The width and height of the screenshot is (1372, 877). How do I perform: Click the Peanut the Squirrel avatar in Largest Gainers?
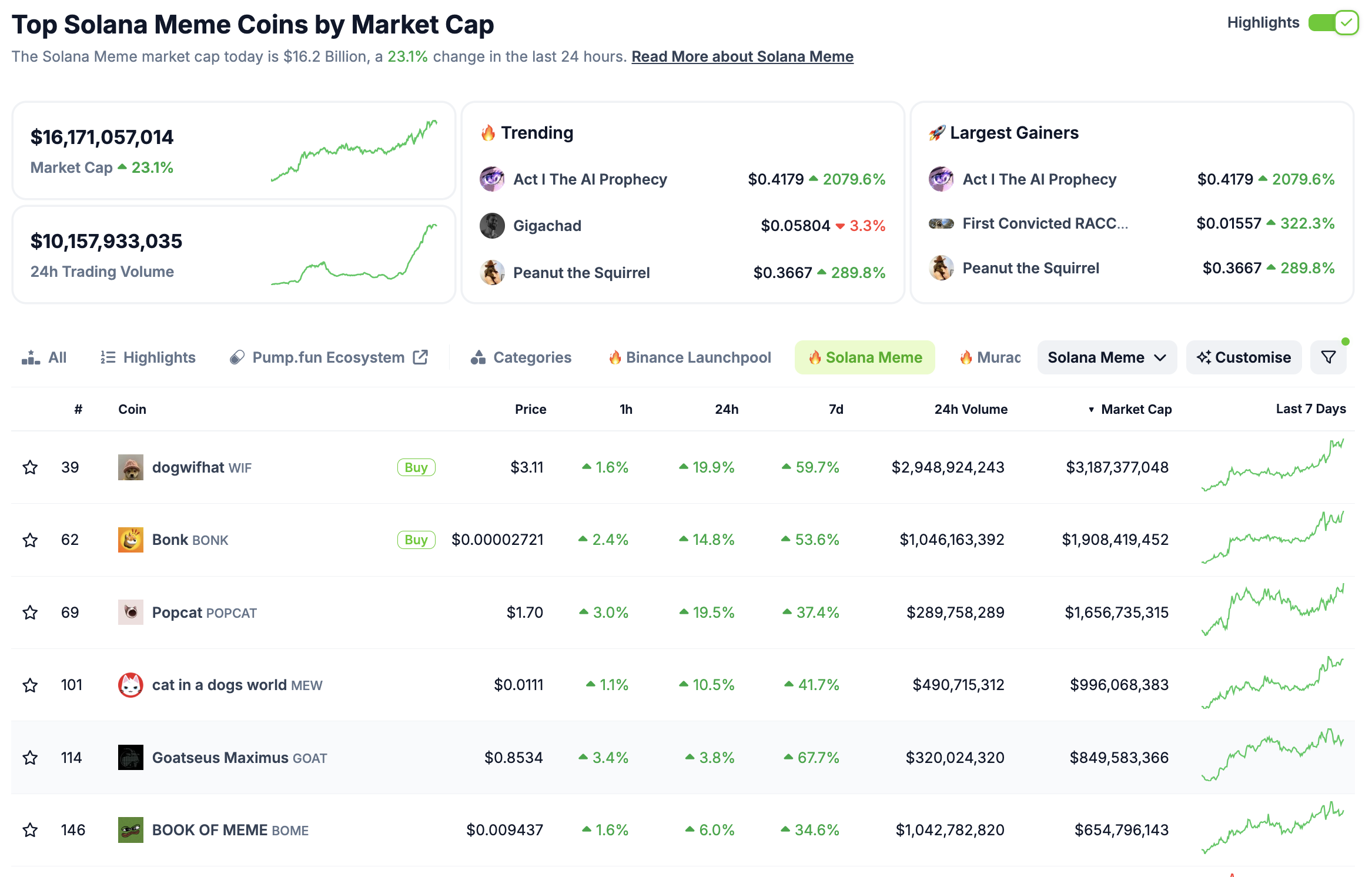pyautogui.click(x=942, y=267)
